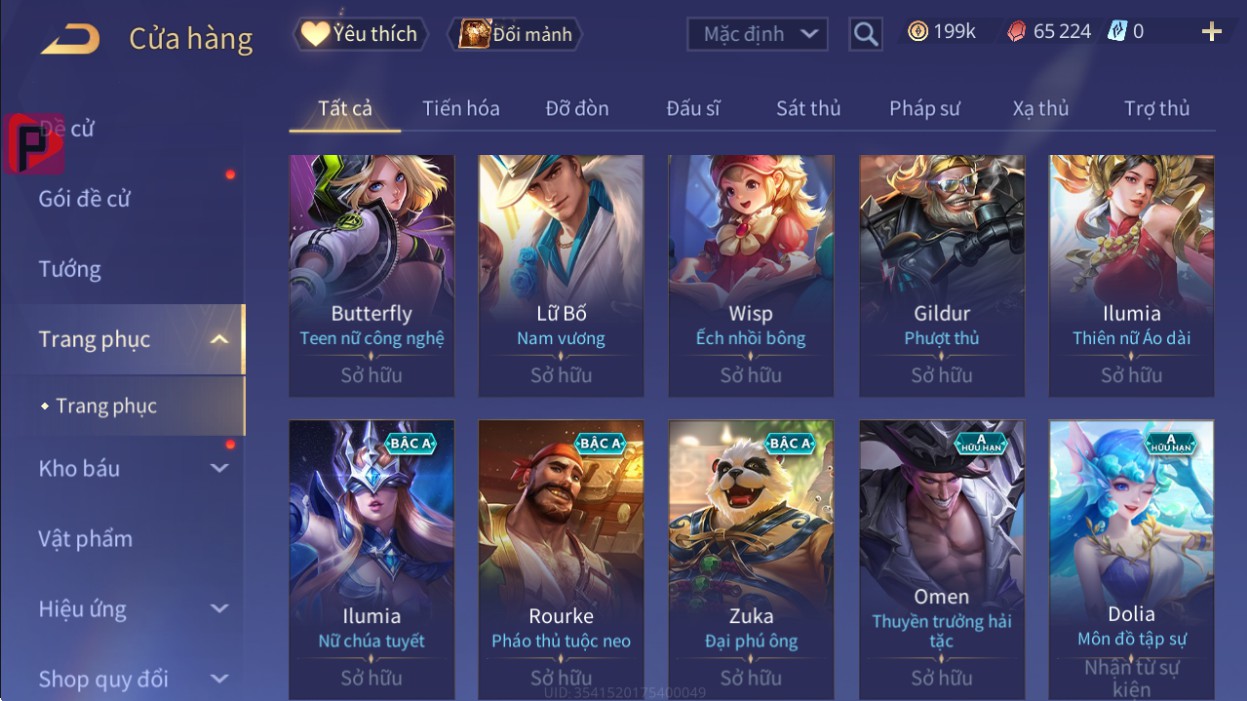Tap the chest icon in Đổi mảnh
The width and height of the screenshot is (1247, 701).
coord(474,34)
